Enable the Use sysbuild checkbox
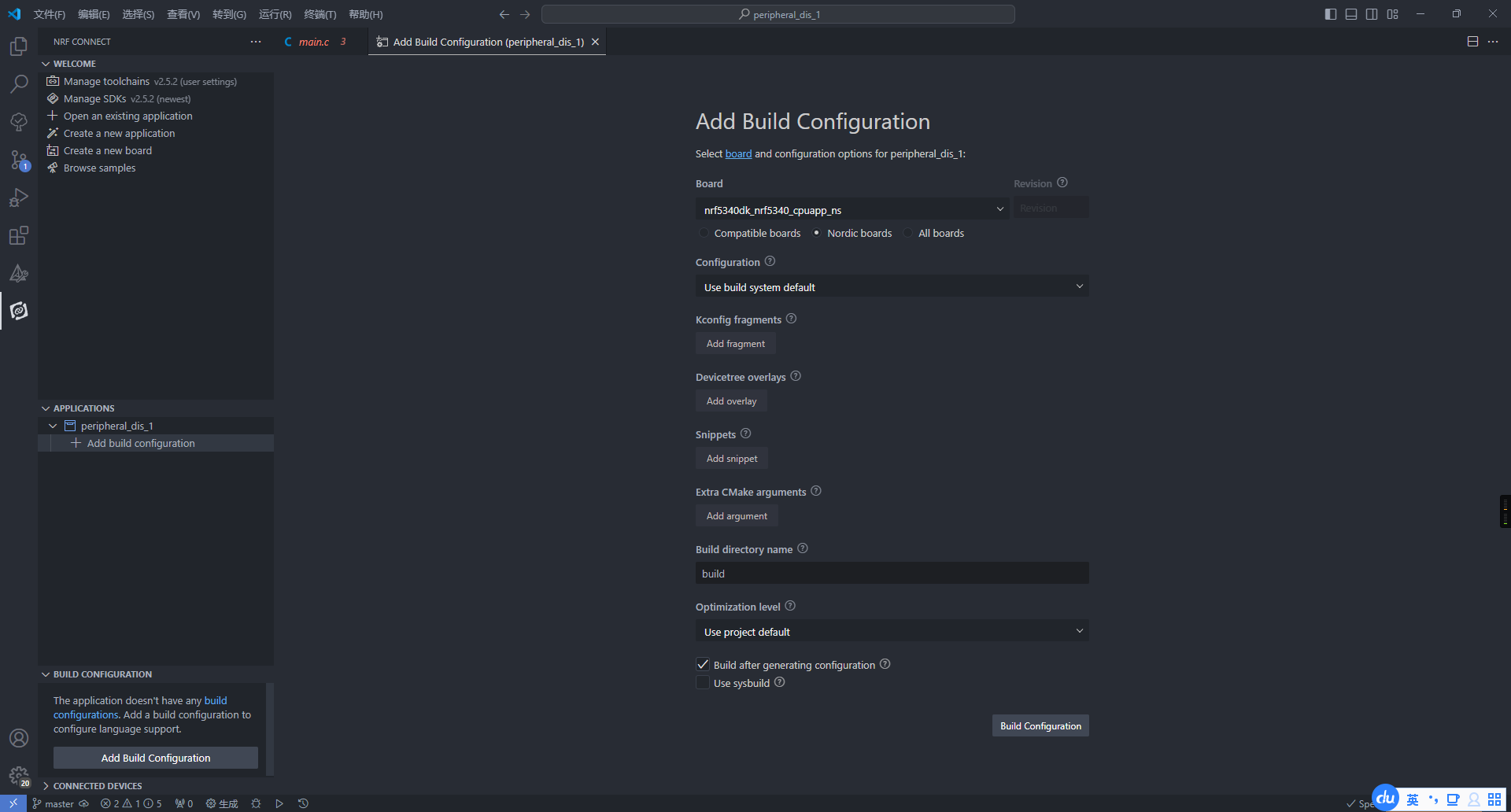 pyautogui.click(x=703, y=683)
